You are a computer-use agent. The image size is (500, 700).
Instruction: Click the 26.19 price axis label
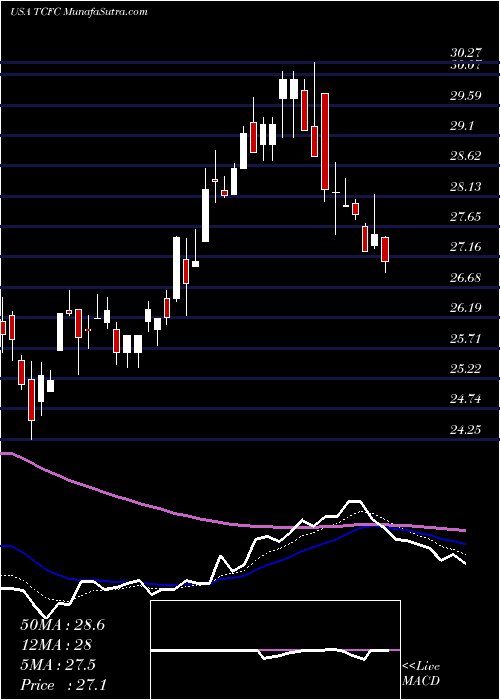465,308
